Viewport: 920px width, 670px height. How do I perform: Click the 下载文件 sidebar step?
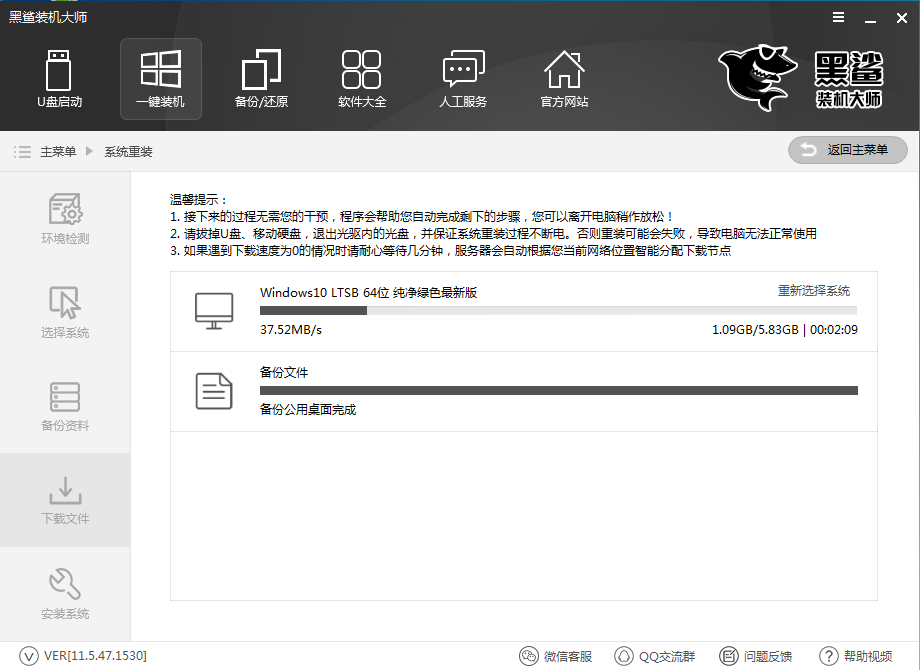[x=65, y=499]
